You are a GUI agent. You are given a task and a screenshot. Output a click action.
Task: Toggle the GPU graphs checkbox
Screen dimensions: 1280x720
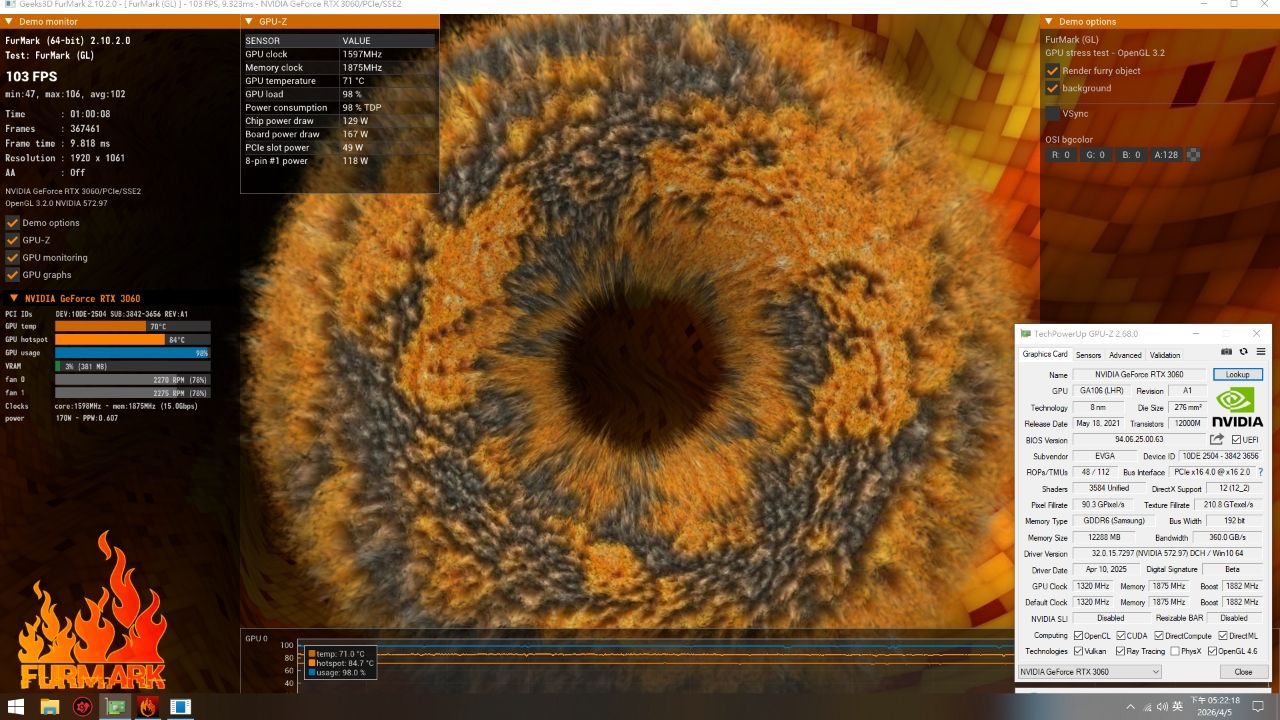pyautogui.click(x=13, y=275)
